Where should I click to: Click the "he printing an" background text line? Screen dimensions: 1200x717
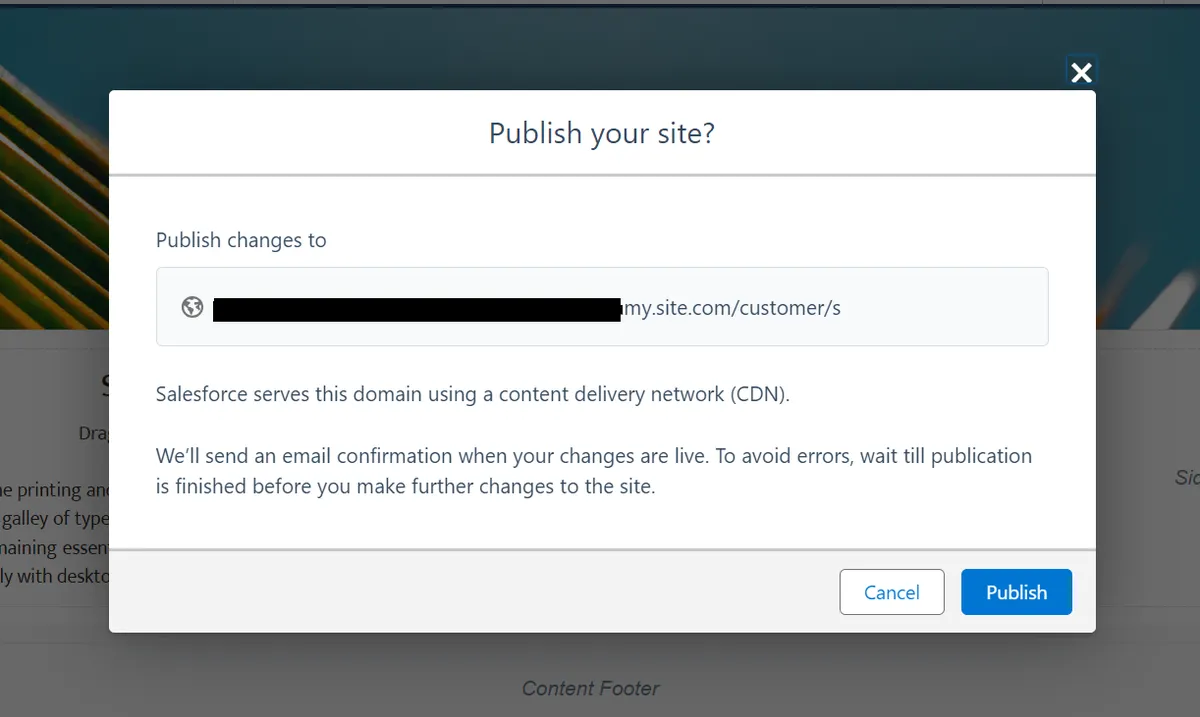pos(55,490)
